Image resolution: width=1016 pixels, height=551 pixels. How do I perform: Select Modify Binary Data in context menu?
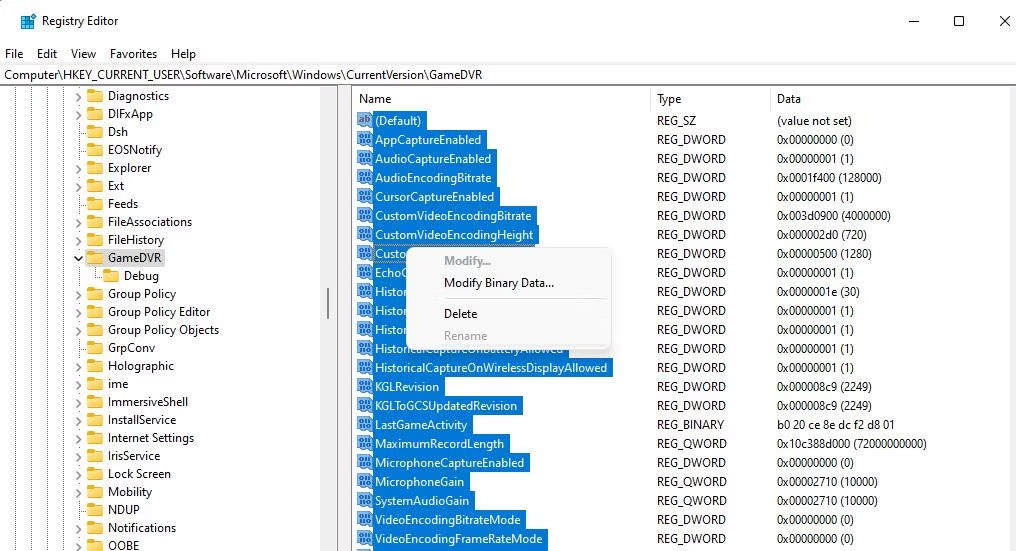click(x=498, y=283)
